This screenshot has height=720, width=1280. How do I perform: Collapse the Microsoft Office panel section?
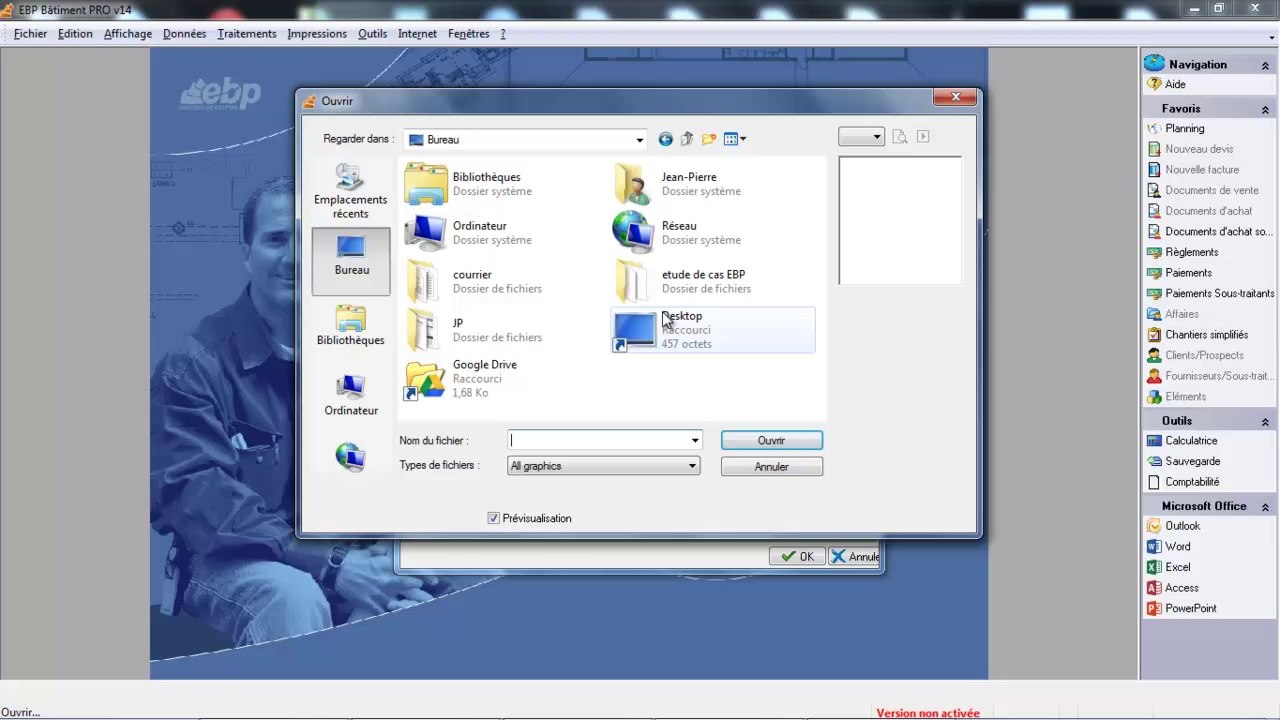coord(1265,507)
